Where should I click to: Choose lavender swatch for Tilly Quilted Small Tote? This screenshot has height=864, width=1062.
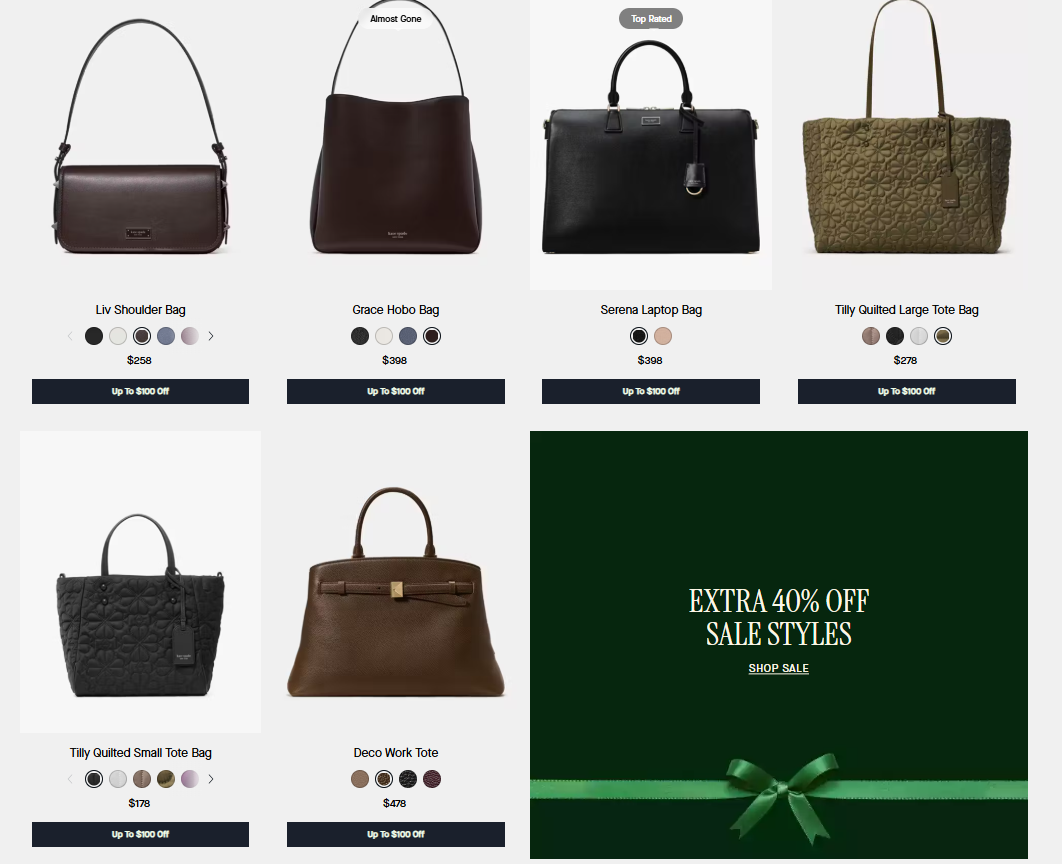coord(190,779)
